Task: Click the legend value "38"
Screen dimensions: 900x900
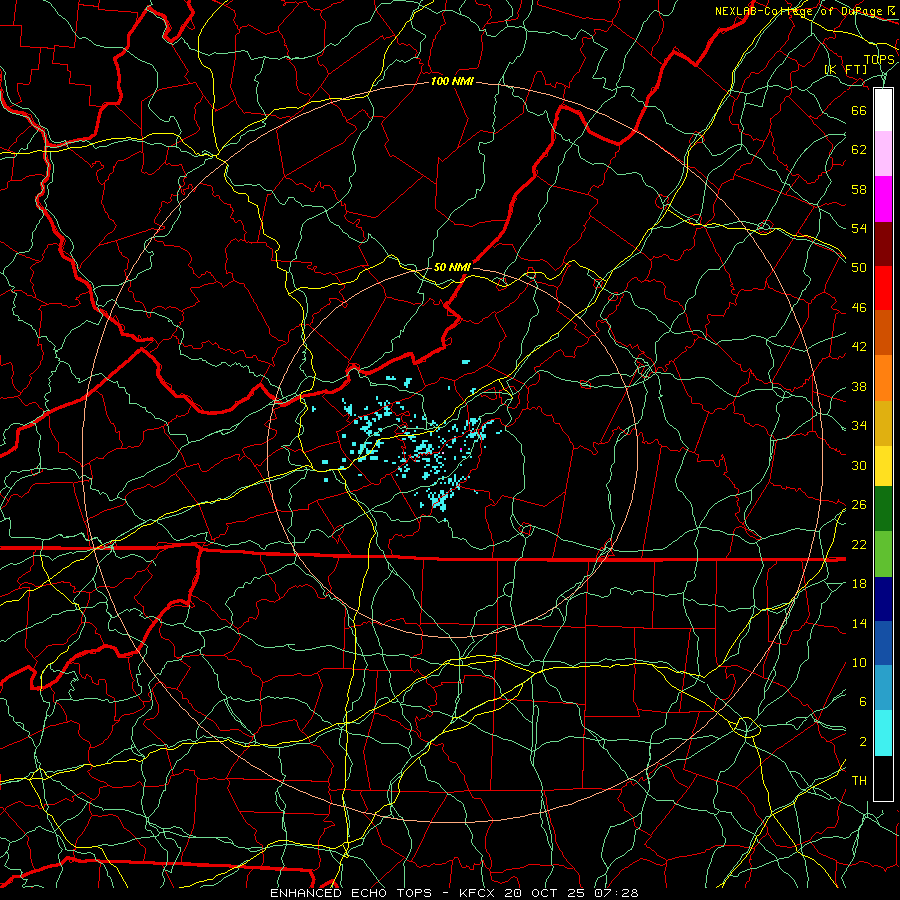Action: 859,387
